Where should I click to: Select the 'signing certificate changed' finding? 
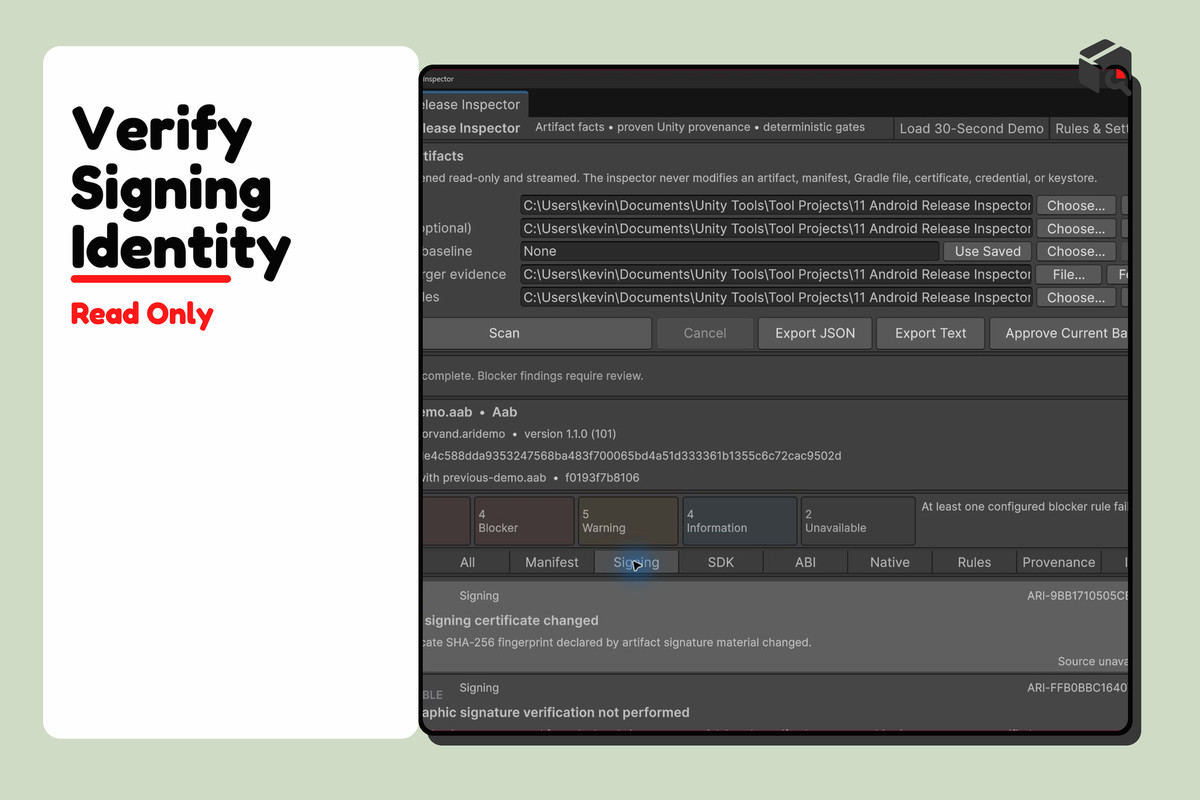pos(775,626)
